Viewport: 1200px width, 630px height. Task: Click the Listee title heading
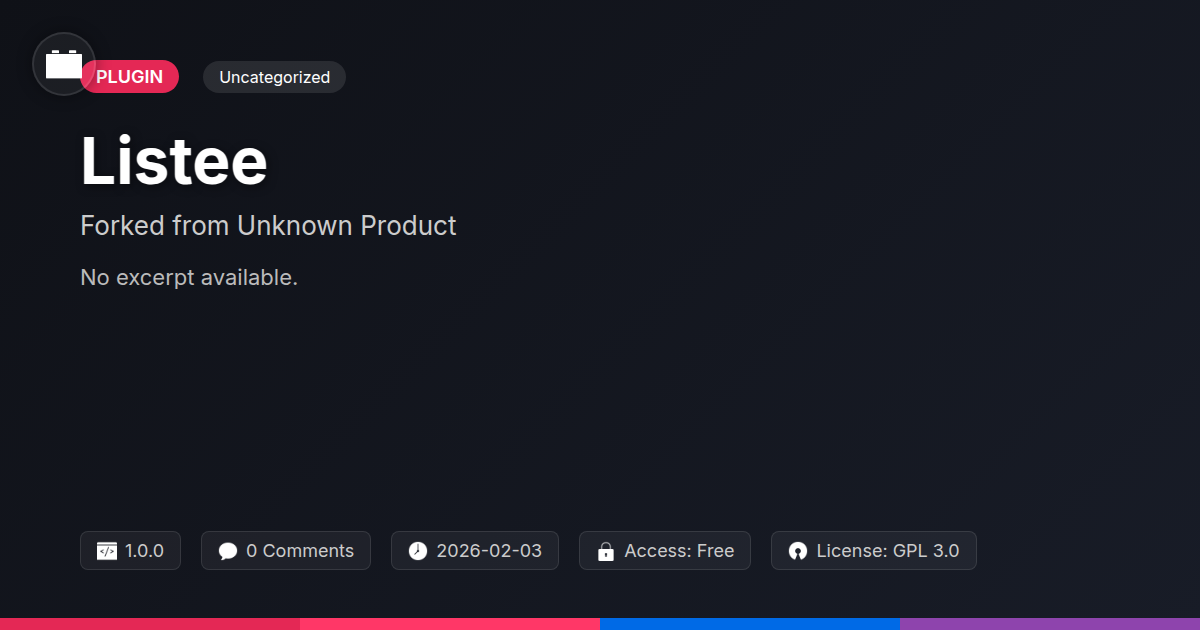click(x=174, y=161)
